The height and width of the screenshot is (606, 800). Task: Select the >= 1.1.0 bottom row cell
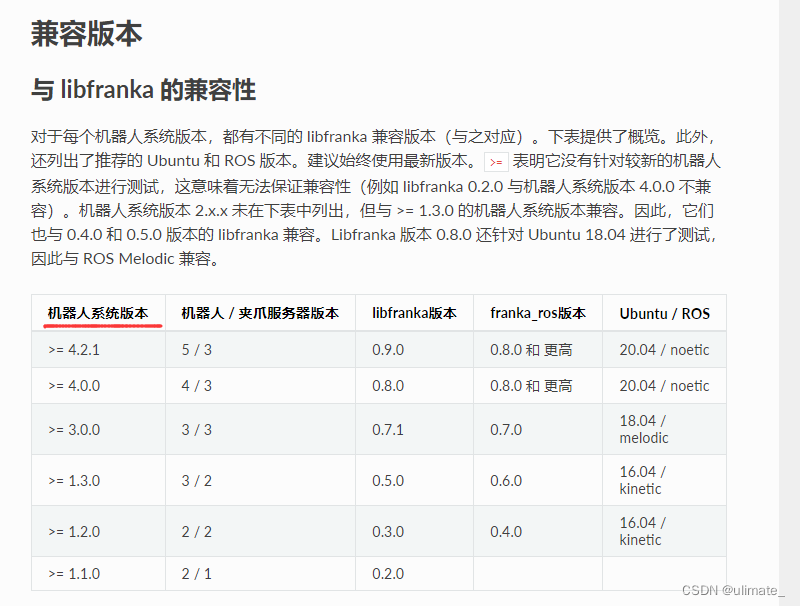coord(68,574)
